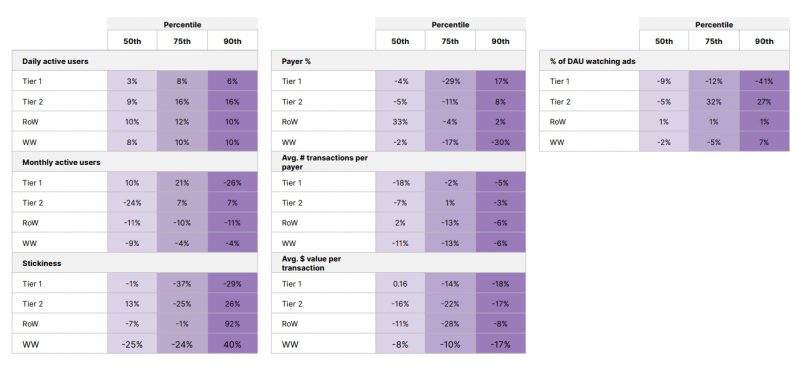The height and width of the screenshot is (367, 800).
Task: Select Avg. $ value per transaction header
Action: 398,263
